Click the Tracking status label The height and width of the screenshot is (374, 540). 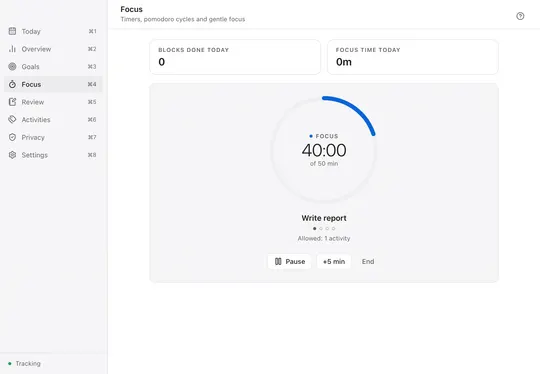point(28,364)
